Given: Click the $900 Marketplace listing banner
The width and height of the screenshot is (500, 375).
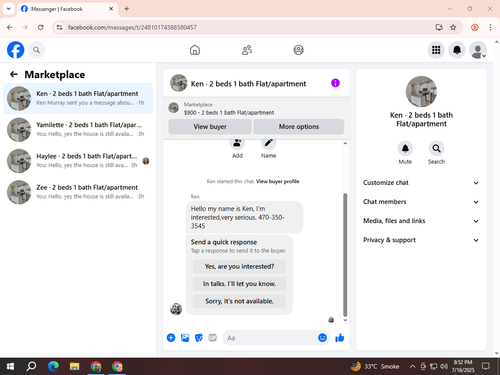Looking at the screenshot, I should 256,108.
